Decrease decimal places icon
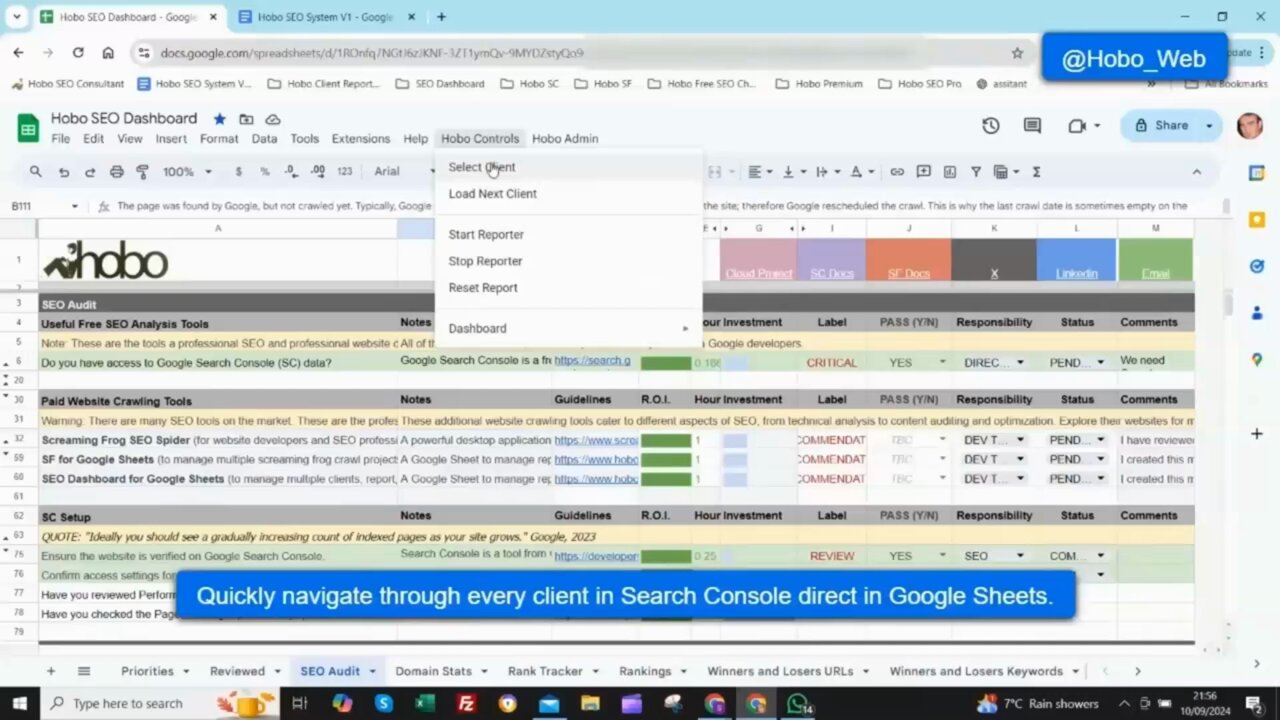Image resolution: width=1280 pixels, height=720 pixels. point(291,172)
